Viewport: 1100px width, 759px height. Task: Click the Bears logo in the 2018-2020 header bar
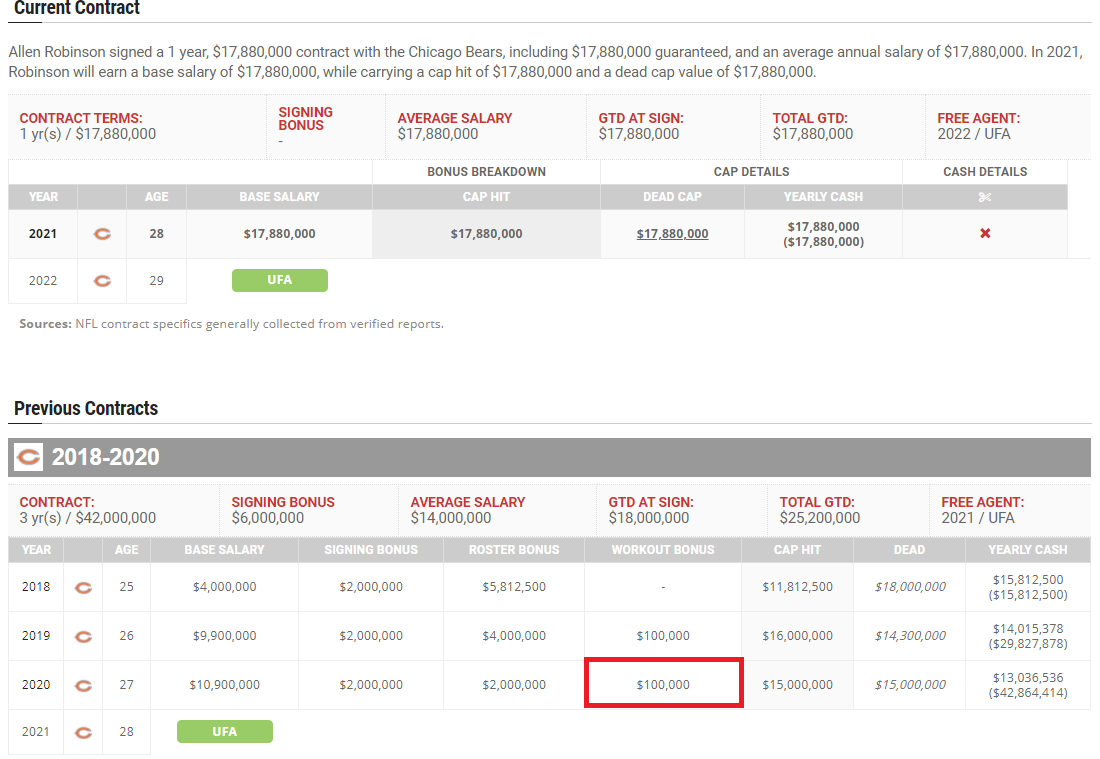tap(29, 458)
